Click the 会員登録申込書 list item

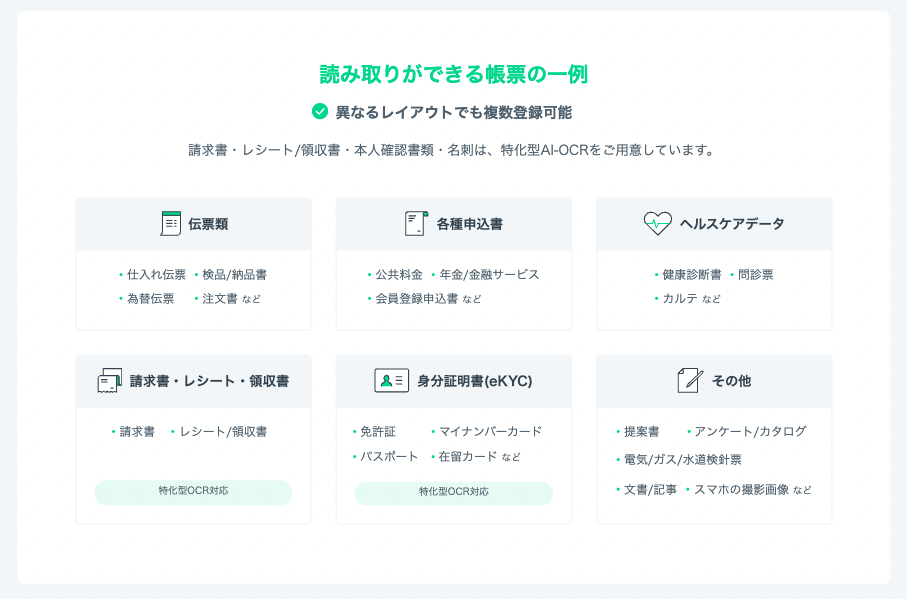coord(416,298)
